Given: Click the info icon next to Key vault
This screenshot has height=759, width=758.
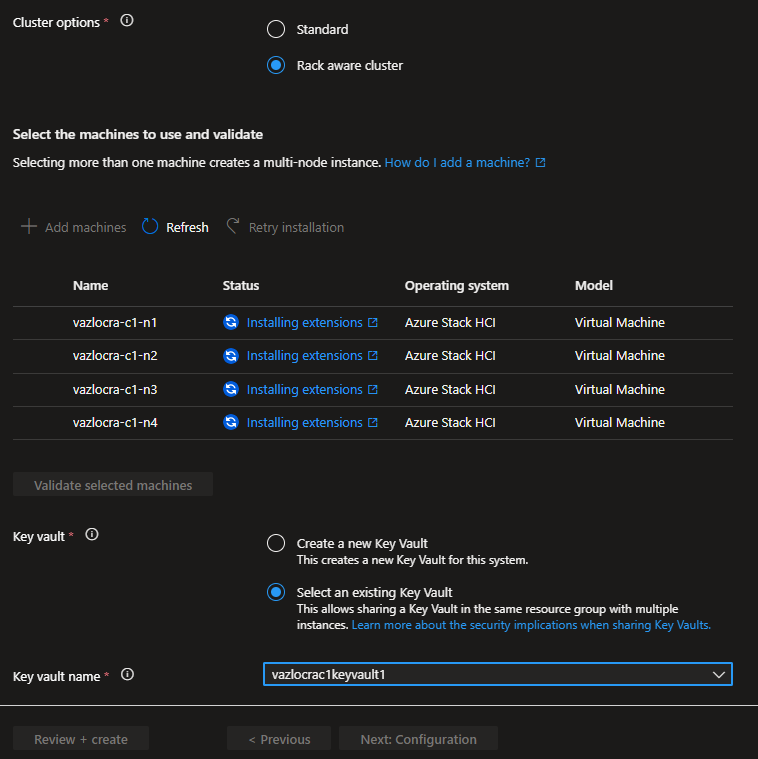Looking at the screenshot, I should coord(92,535).
